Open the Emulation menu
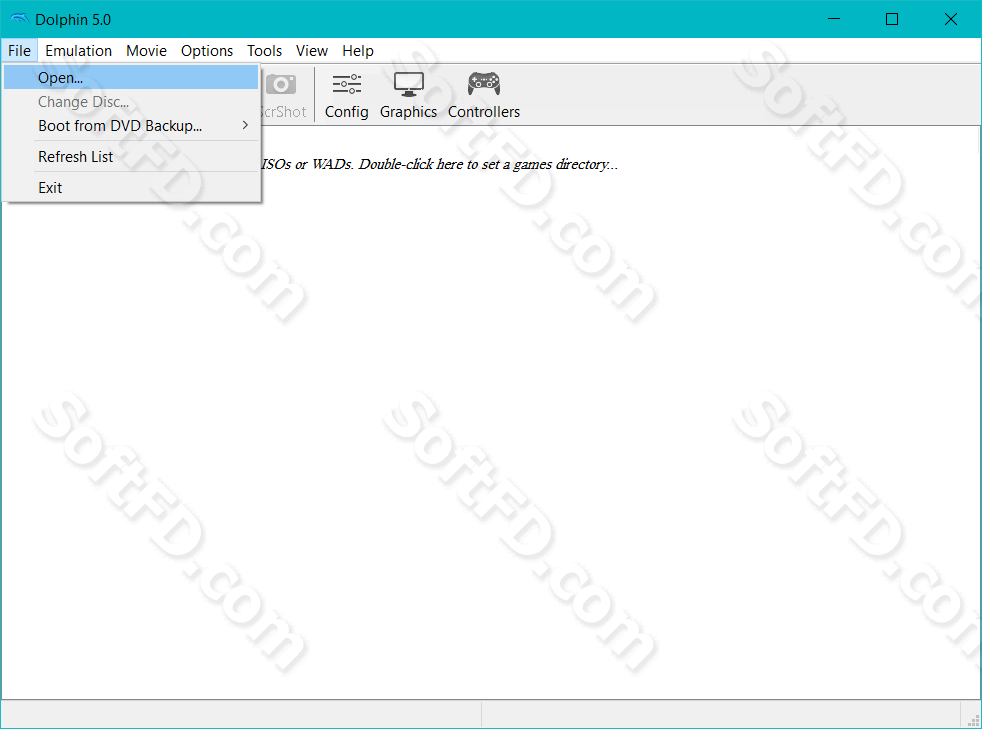The image size is (982, 729). point(78,51)
